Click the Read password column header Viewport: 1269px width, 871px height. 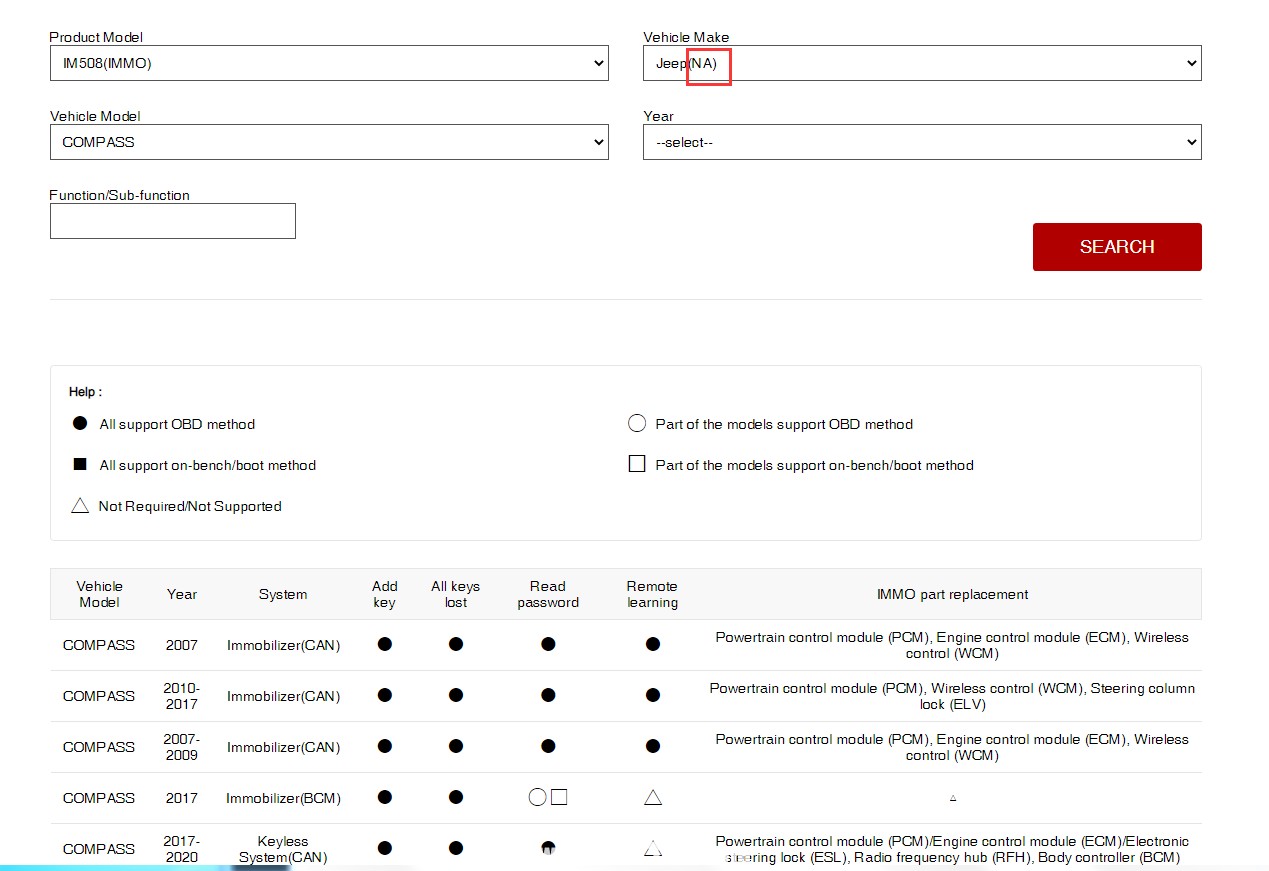(x=548, y=594)
